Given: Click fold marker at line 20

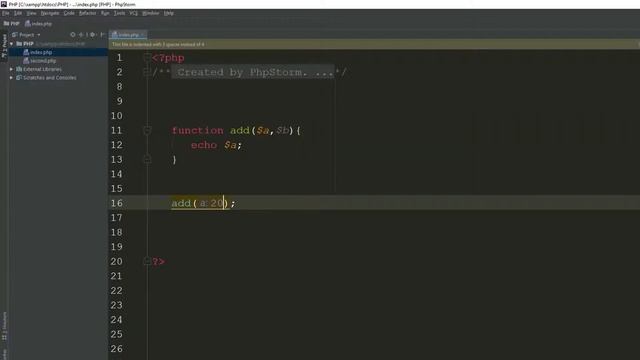Looking at the screenshot, I should 147,261.
